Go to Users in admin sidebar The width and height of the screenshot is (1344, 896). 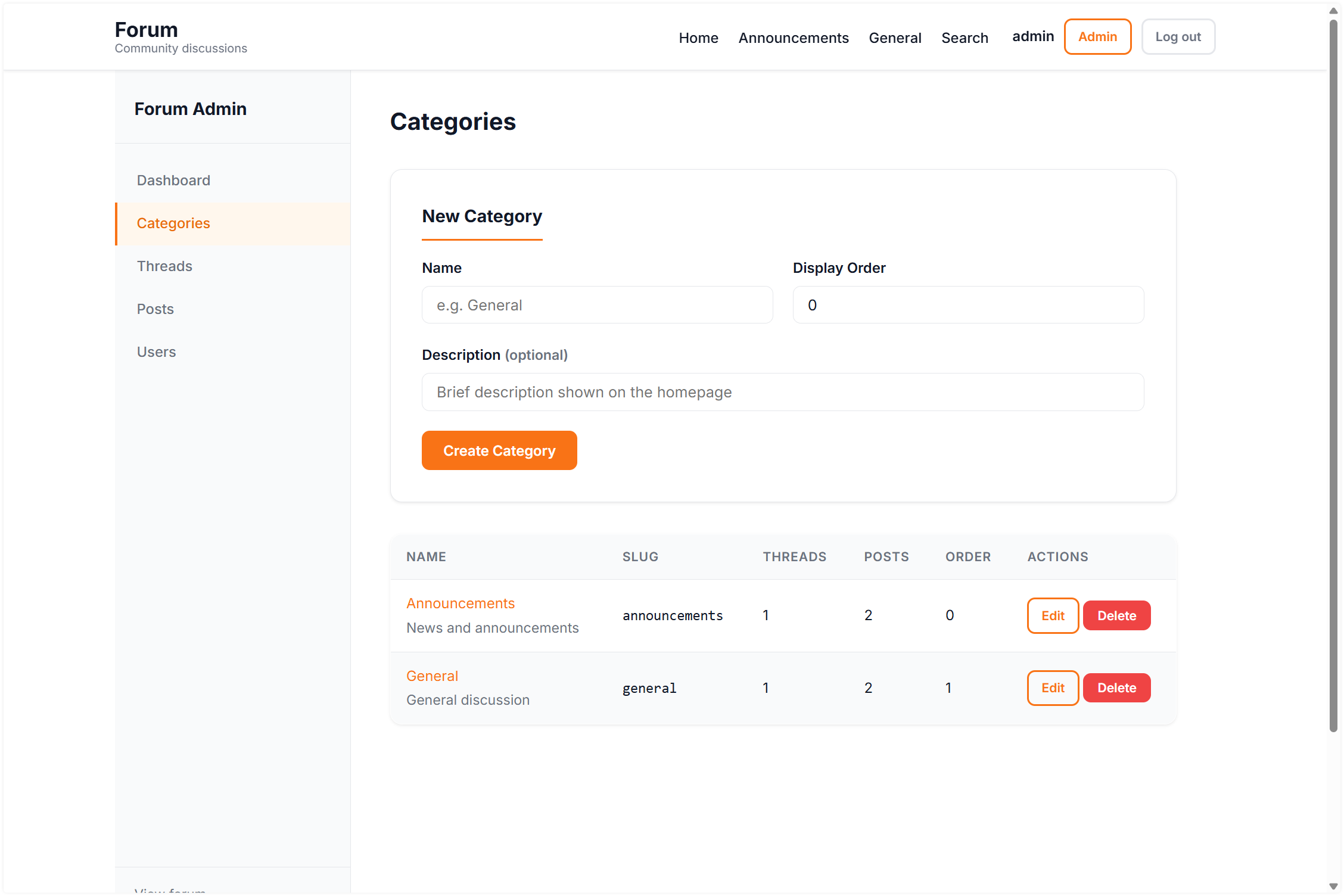(x=156, y=352)
